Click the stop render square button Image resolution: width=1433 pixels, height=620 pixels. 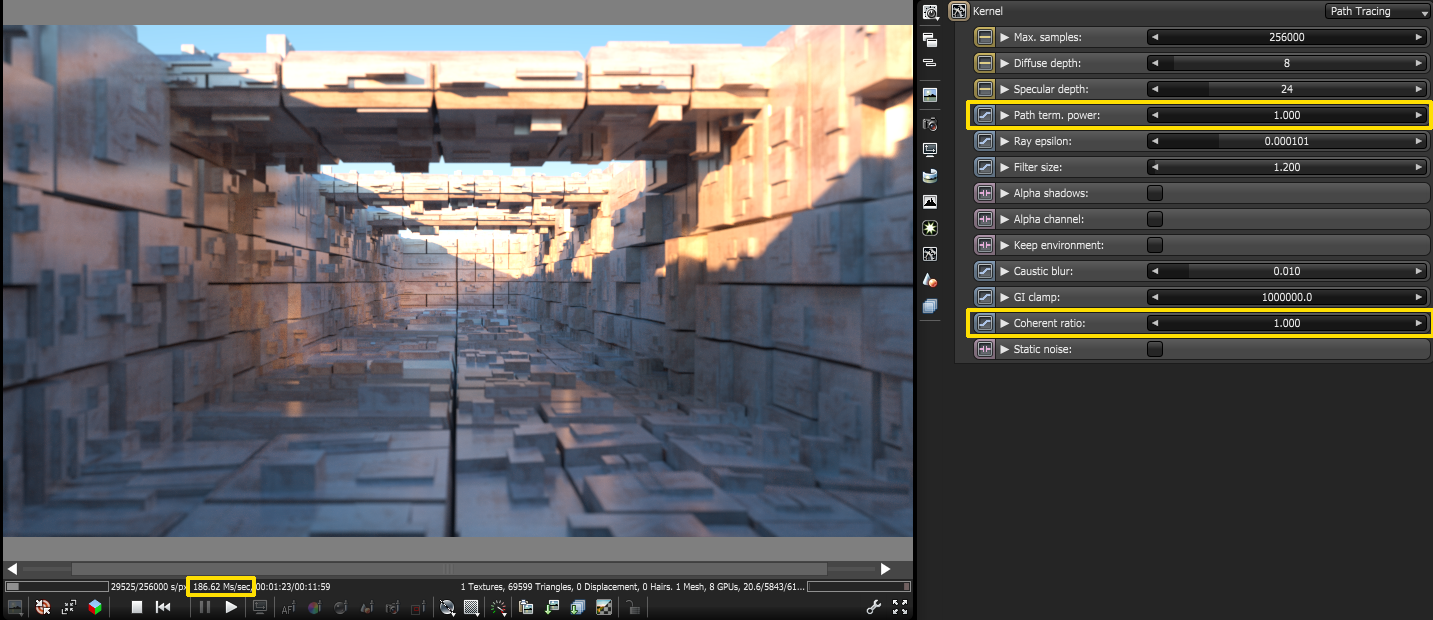point(137,607)
